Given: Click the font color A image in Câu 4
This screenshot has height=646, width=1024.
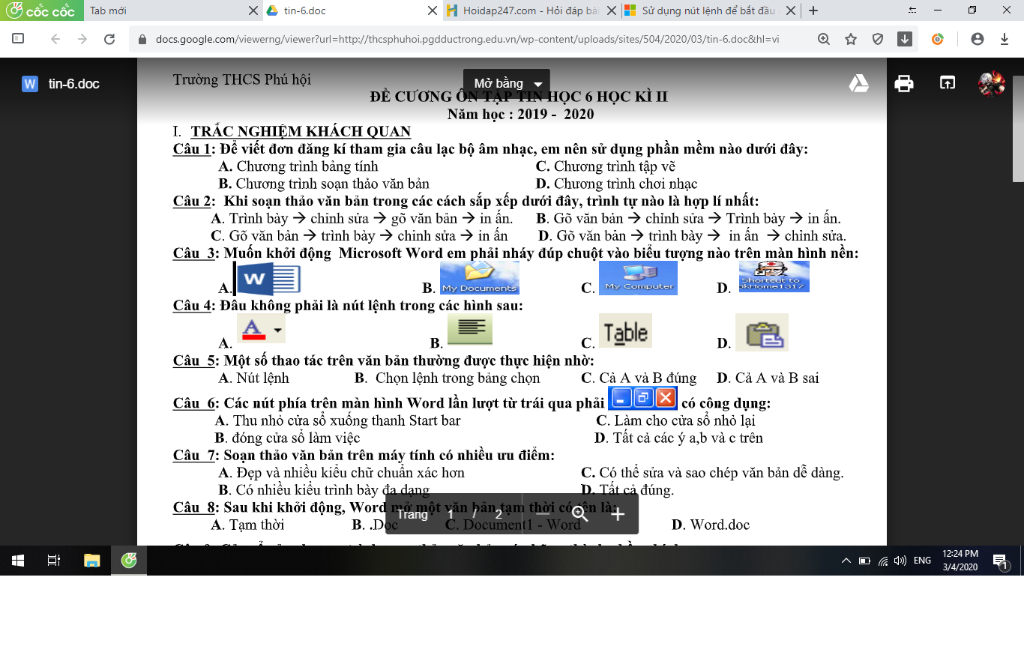Looking at the screenshot, I should click(x=261, y=329).
